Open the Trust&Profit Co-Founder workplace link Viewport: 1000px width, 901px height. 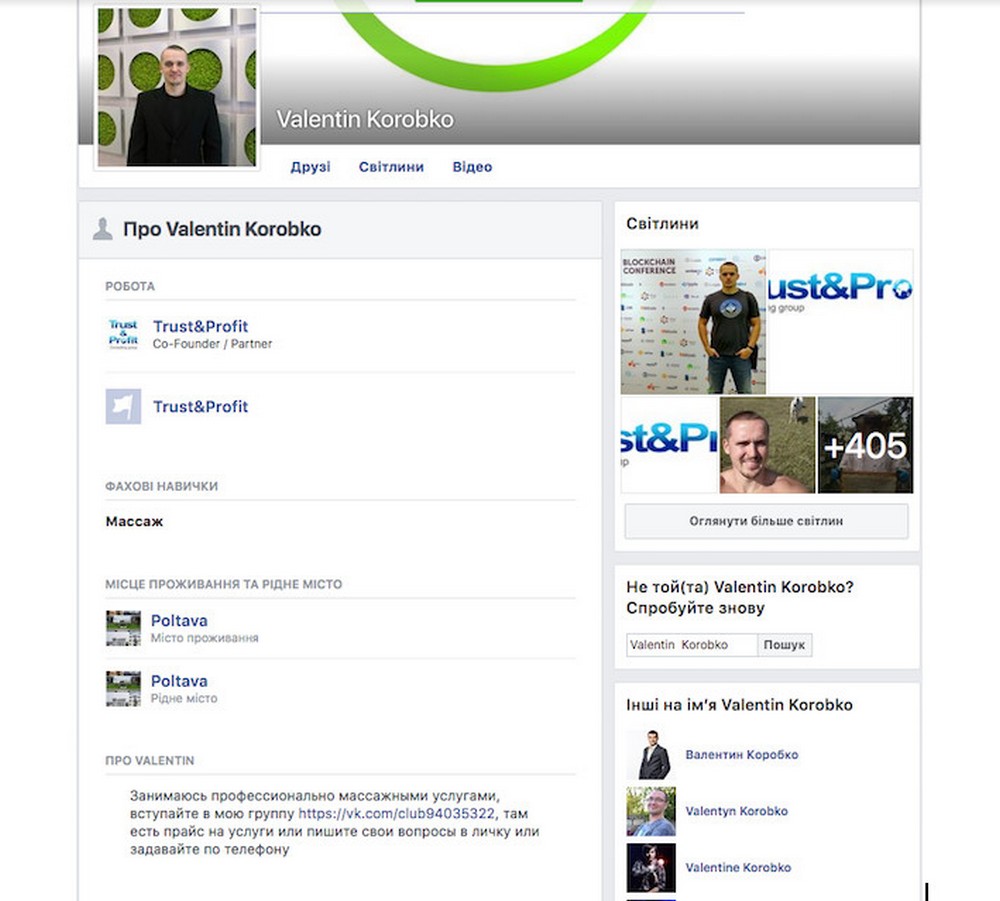click(200, 326)
